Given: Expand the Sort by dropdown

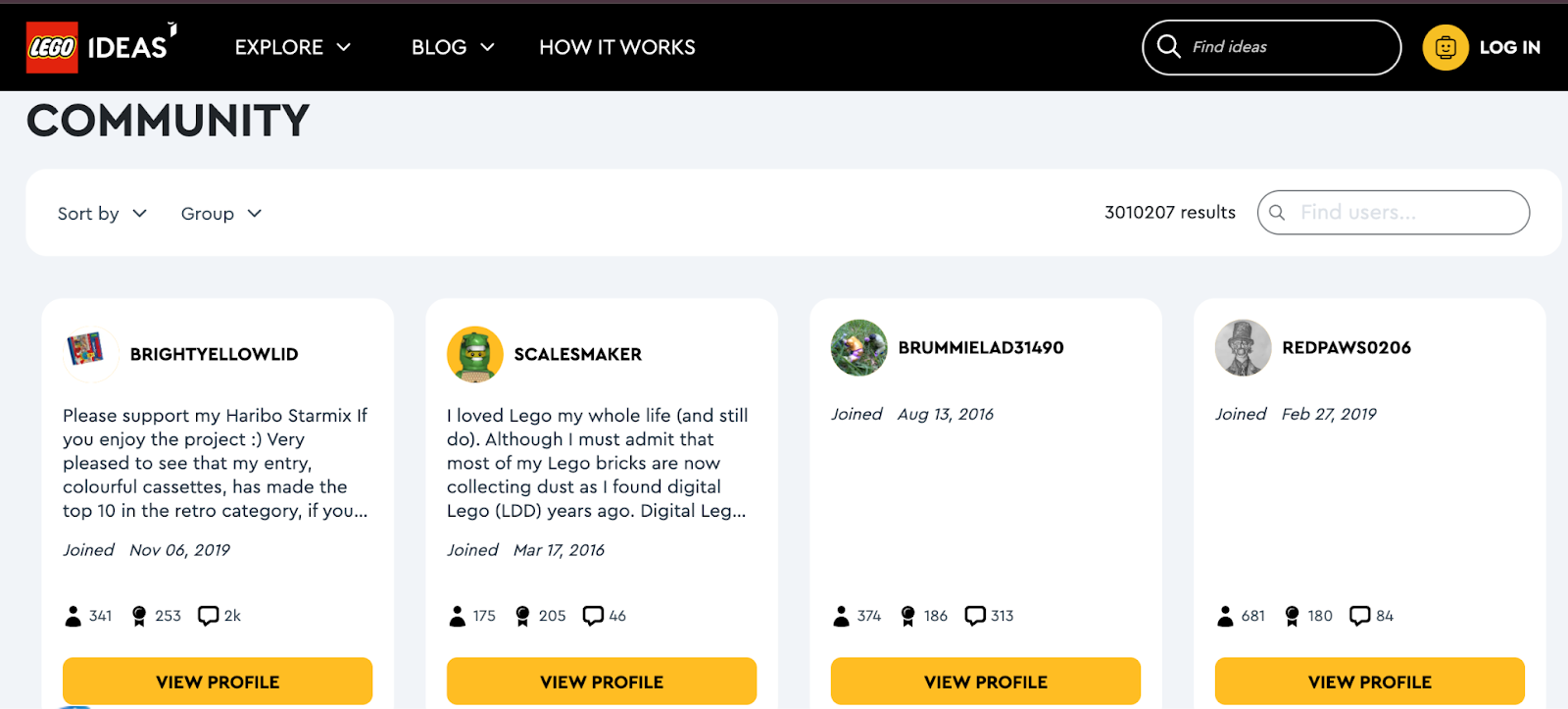Looking at the screenshot, I should [x=102, y=214].
